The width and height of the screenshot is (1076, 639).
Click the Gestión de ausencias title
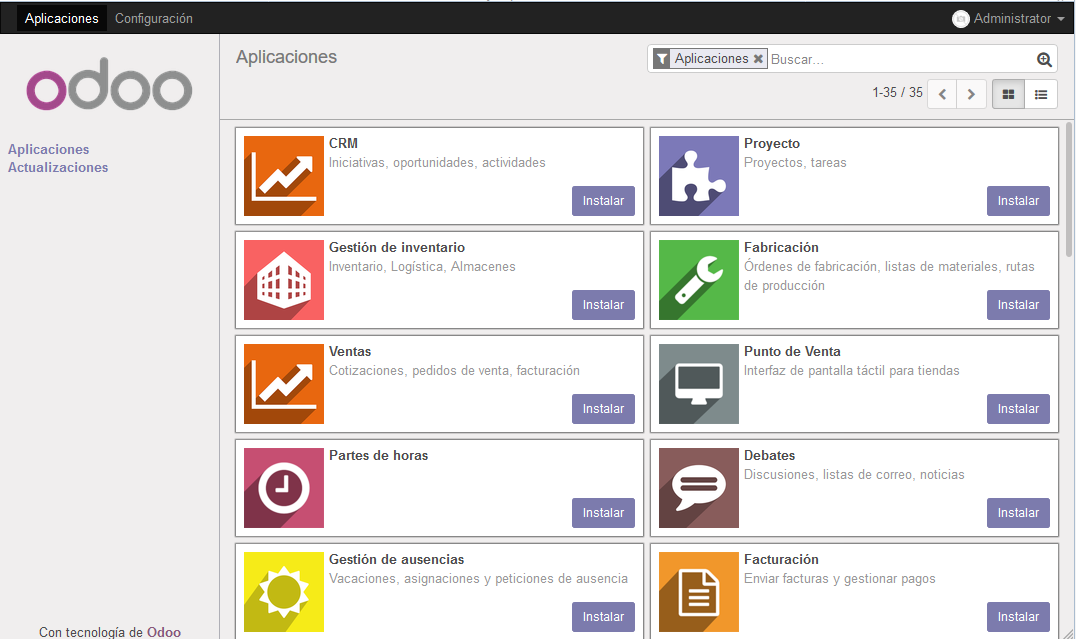[x=396, y=559]
